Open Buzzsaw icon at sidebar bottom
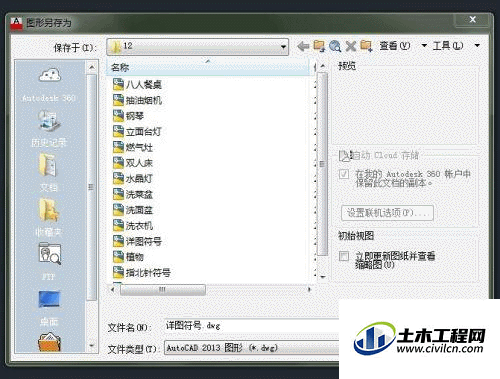 click(x=49, y=342)
